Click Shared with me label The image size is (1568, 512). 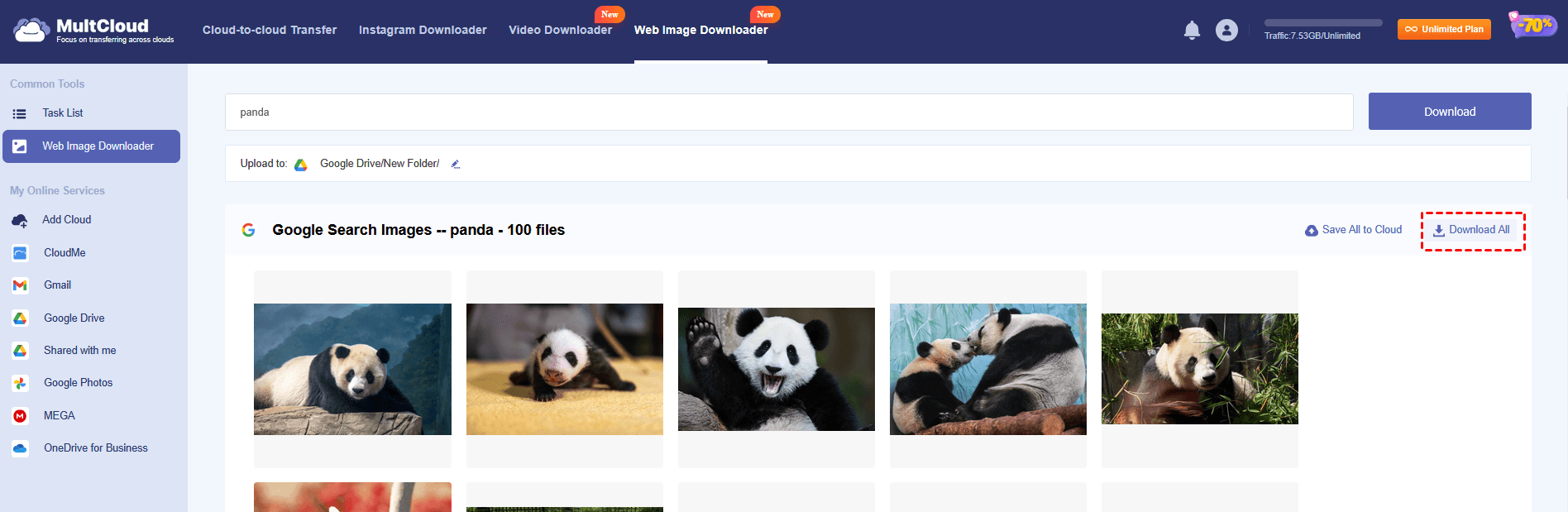point(80,351)
